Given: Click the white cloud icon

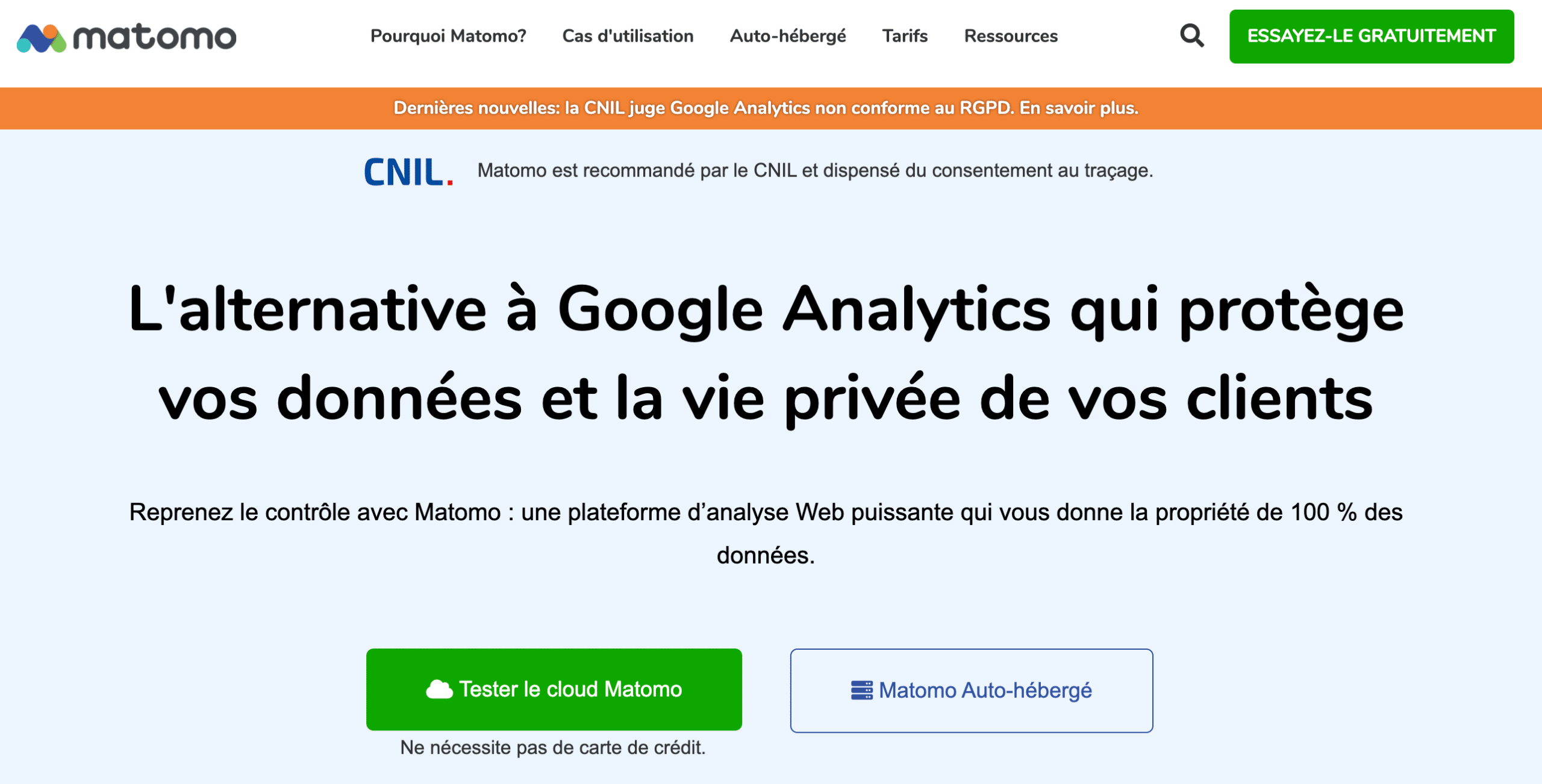Looking at the screenshot, I should pos(439,689).
